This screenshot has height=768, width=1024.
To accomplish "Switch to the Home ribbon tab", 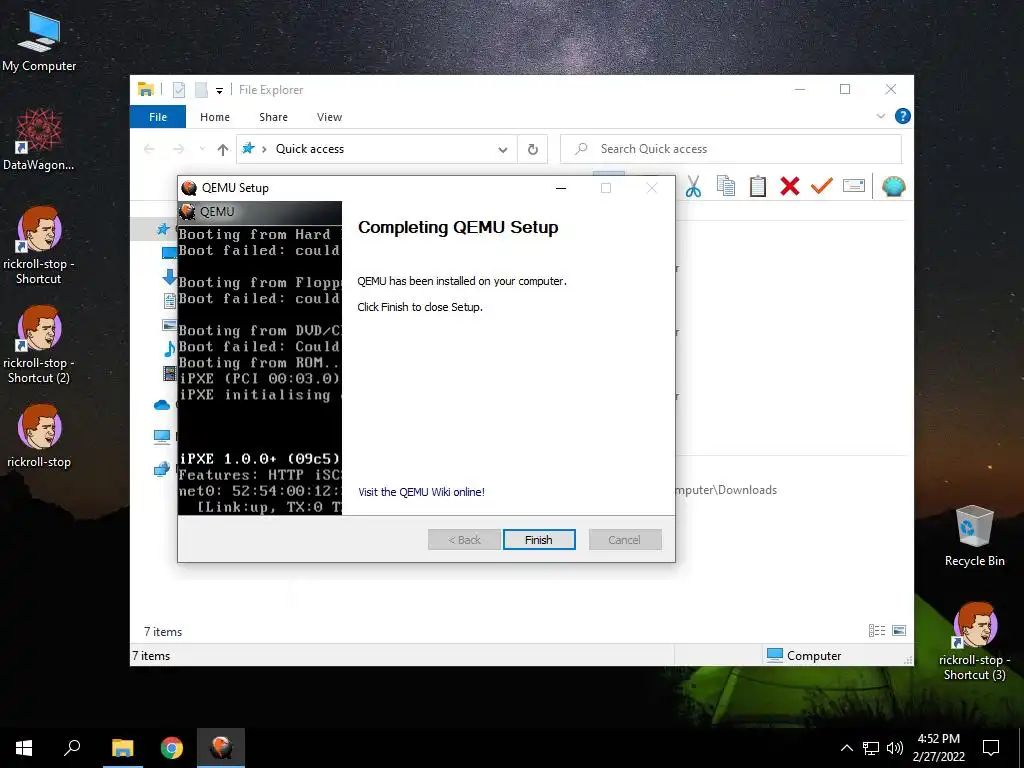I will (x=215, y=117).
